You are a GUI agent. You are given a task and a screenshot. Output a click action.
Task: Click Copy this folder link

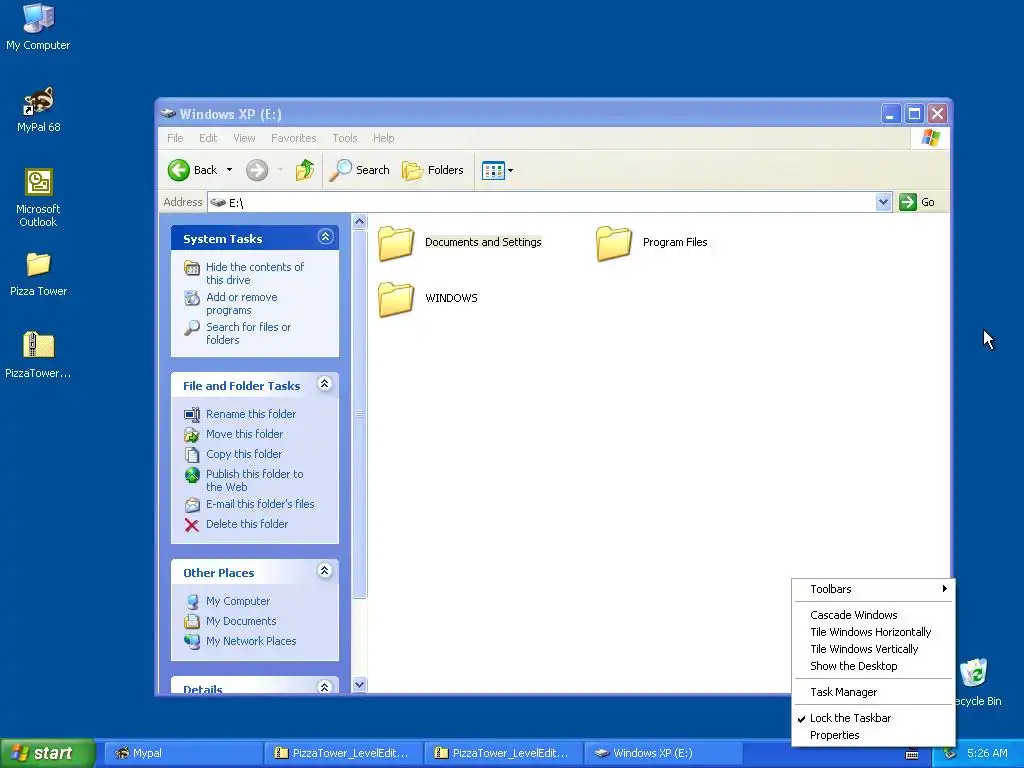click(244, 455)
